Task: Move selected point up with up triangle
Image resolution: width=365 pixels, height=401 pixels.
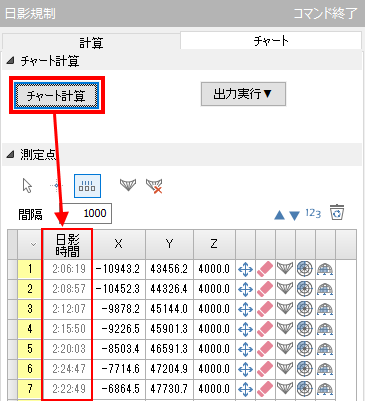Action: click(x=279, y=215)
